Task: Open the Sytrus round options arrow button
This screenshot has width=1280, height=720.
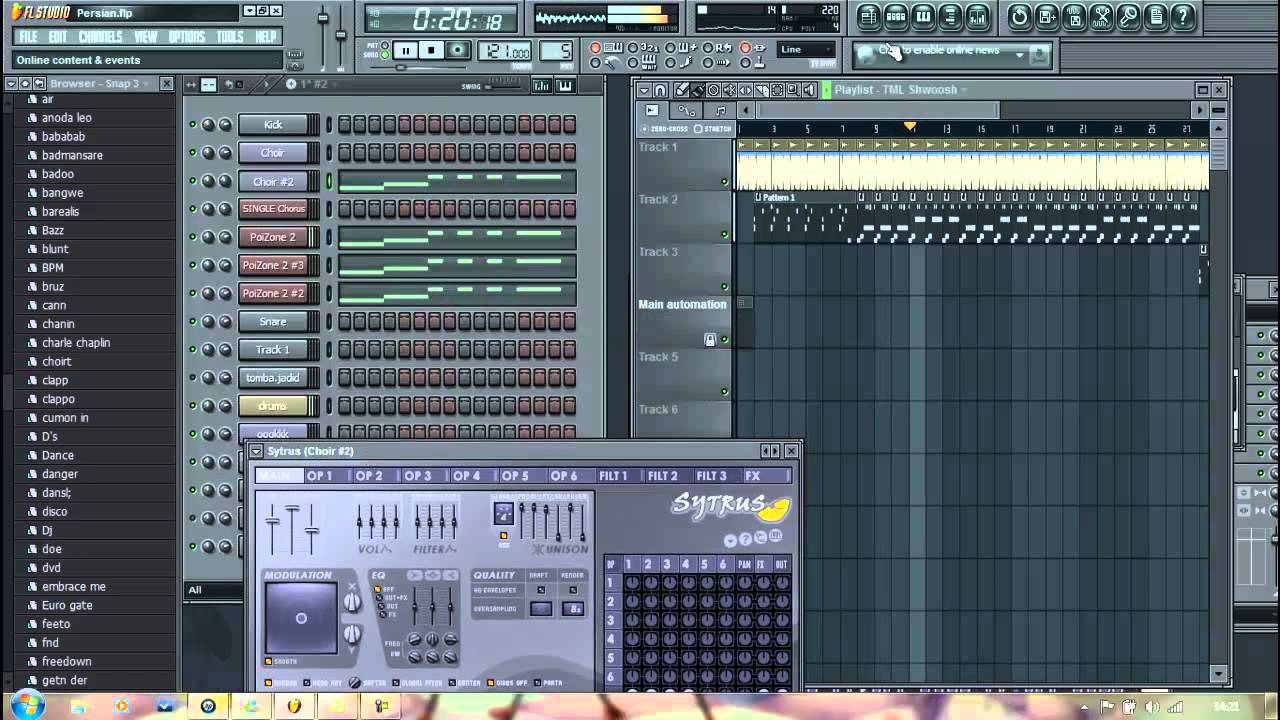Action: 730,540
